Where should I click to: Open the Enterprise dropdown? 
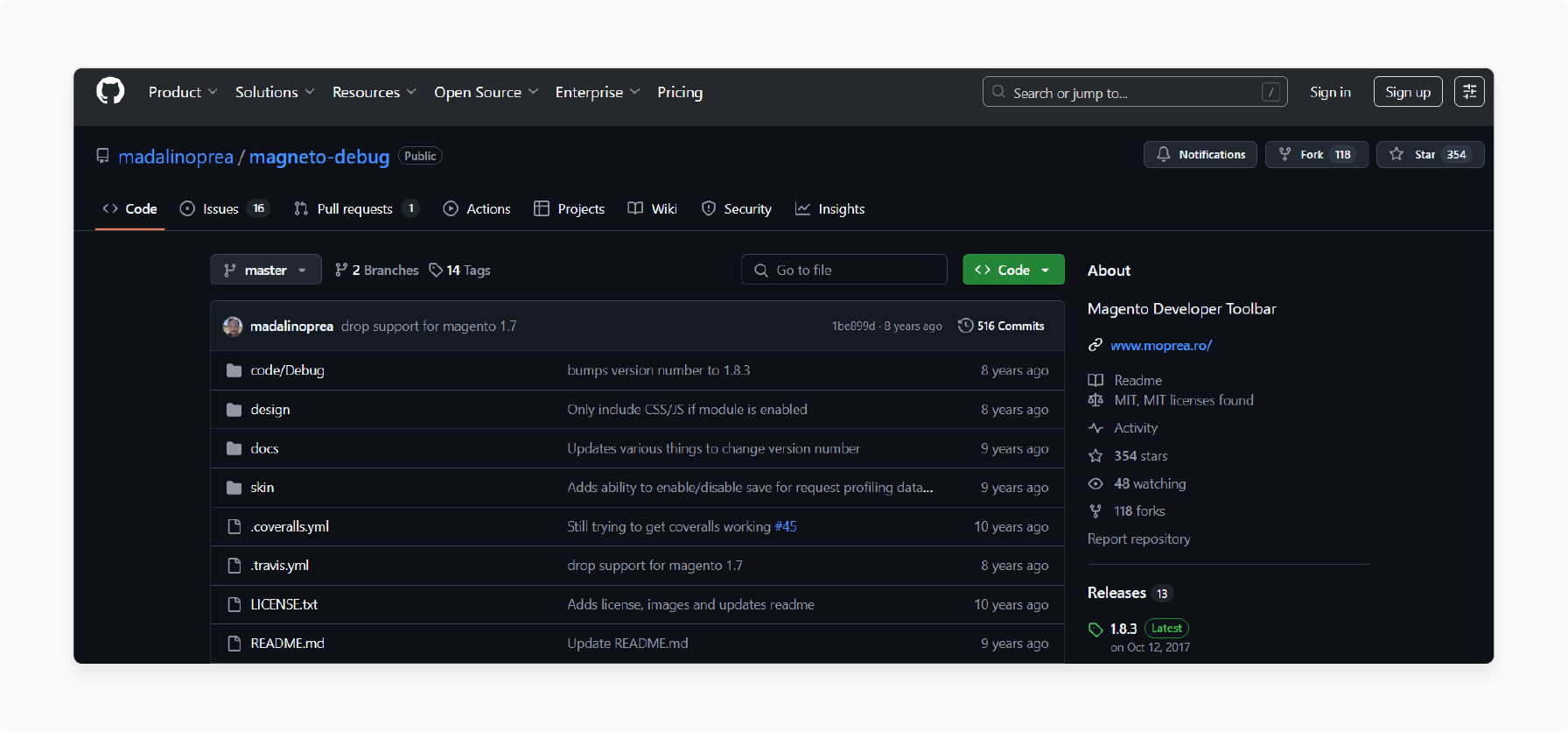click(x=598, y=92)
